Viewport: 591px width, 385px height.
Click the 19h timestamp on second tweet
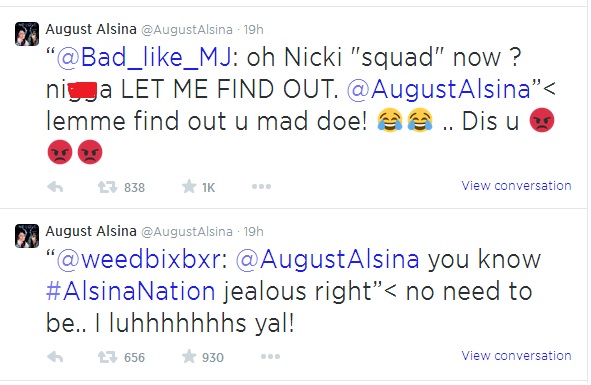(x=254, y=232)
